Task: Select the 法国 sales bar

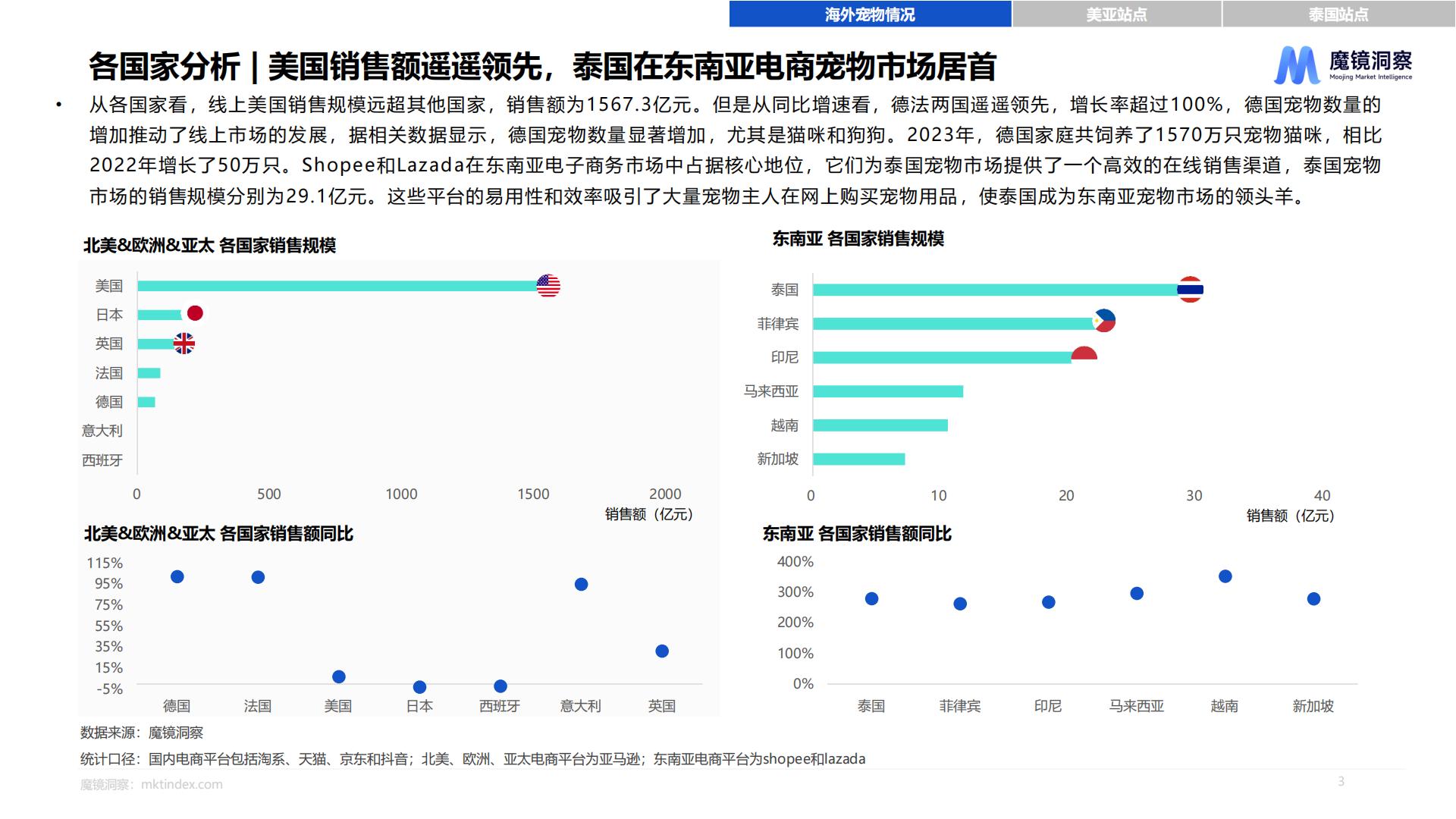Action: [x=149, y=373]
